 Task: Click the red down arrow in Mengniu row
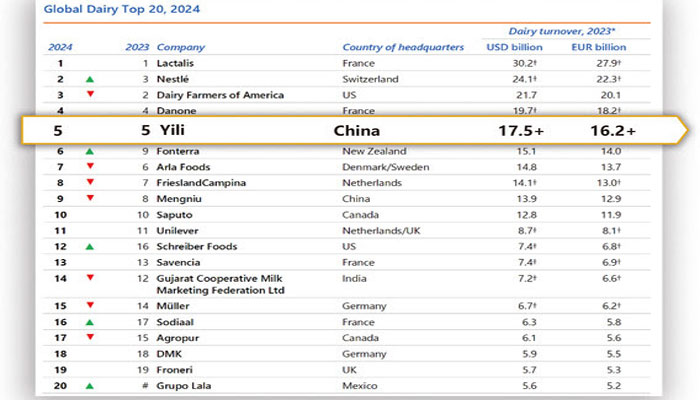[91, 198]
